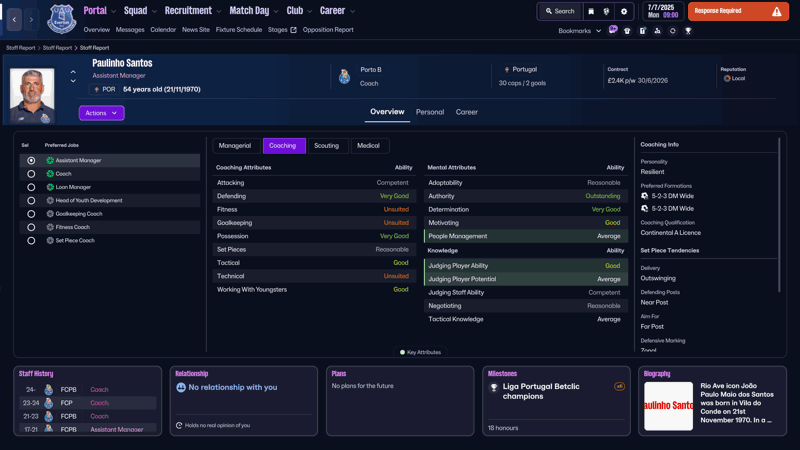Go forward with the right arrow

coord(31,19)
